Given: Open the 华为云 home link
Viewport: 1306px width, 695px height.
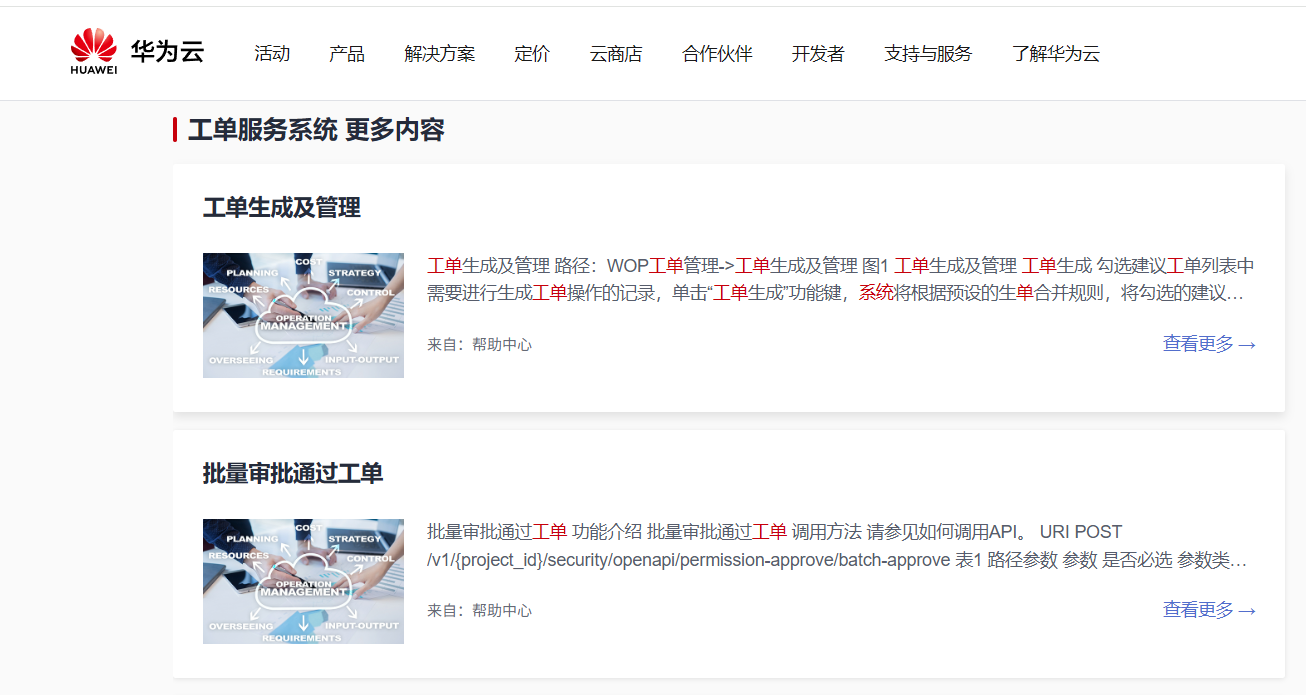Looking at the screenshot, I should click(x=167, y=52).
